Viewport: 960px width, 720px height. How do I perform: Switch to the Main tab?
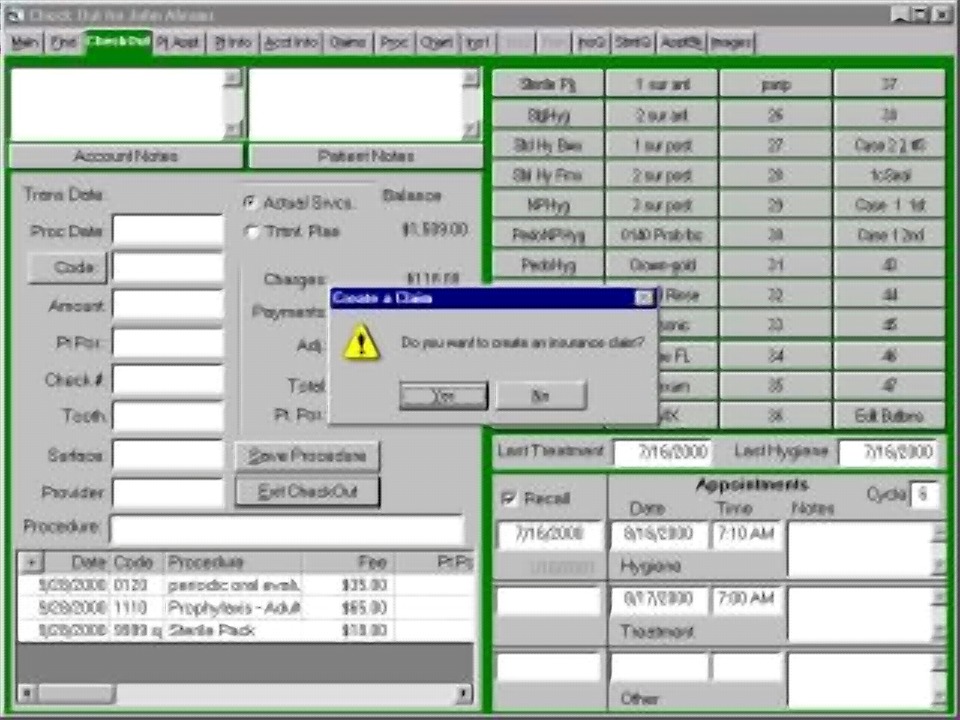click(24, 42)
